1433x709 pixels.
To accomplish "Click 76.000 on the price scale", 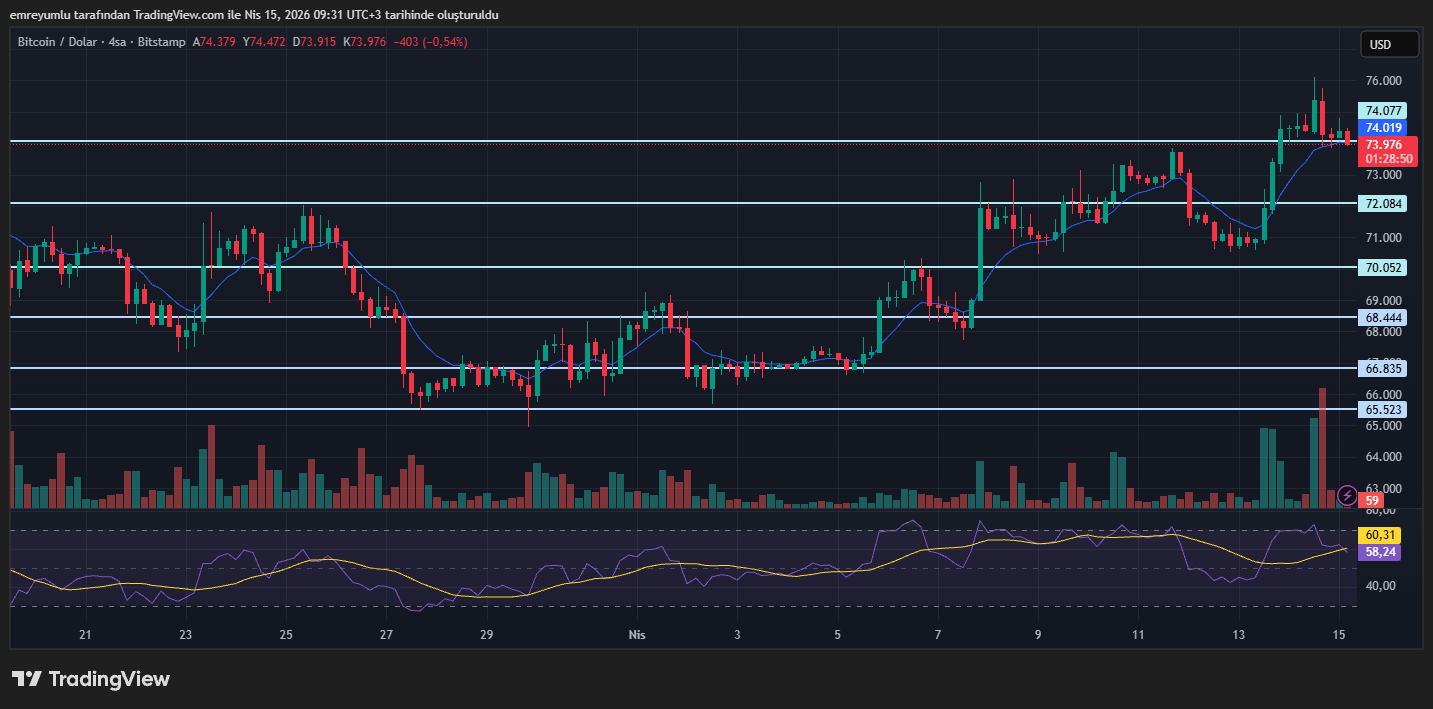I will pos(1385,80).
